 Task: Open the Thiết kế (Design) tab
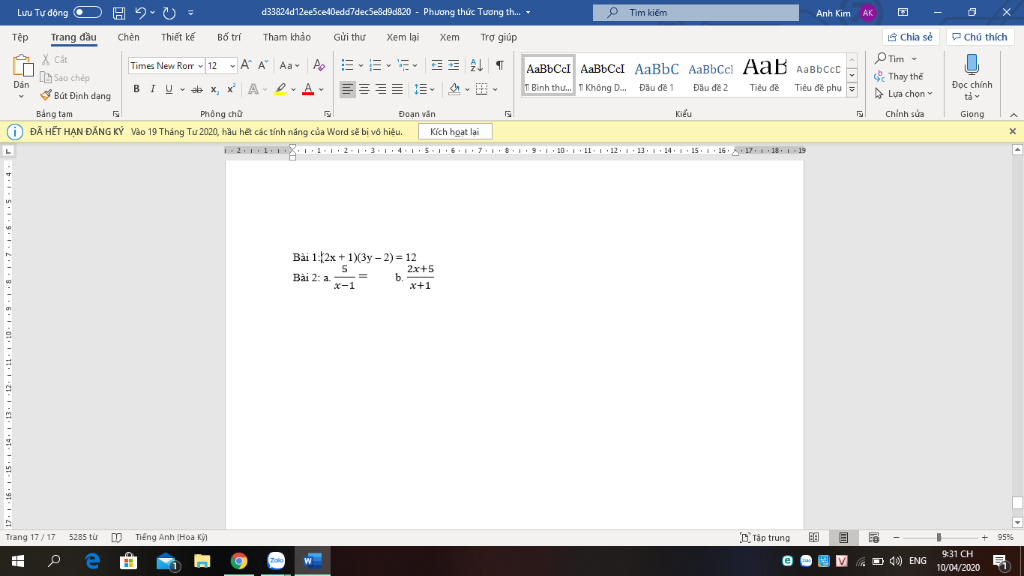pos(178,37)
